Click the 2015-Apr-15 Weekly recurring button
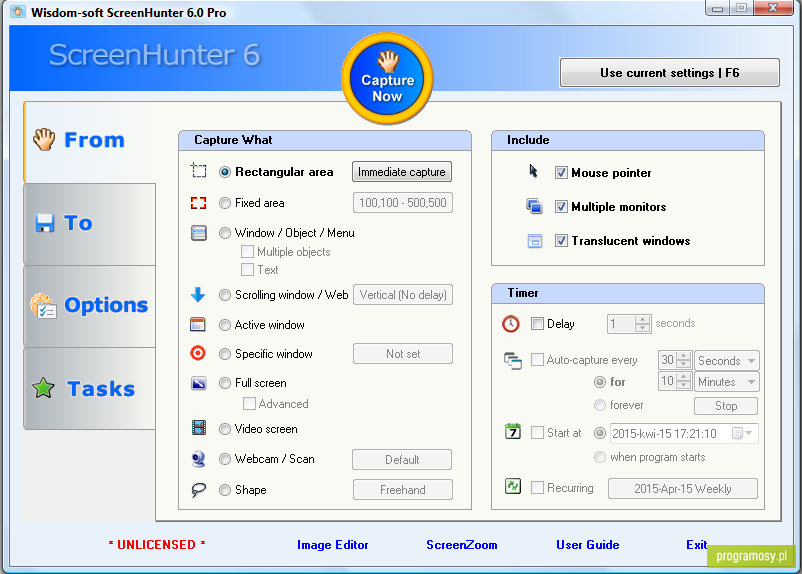The width and height of the screenshot is (802, 574). pos(682,489)
